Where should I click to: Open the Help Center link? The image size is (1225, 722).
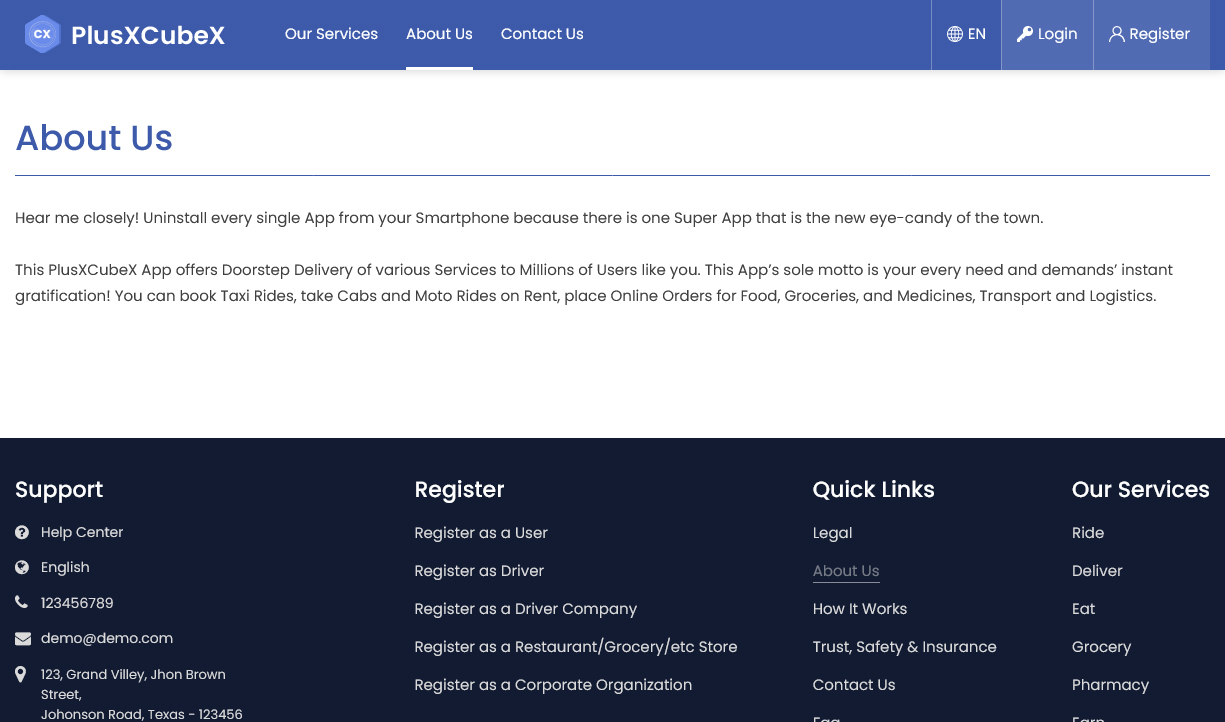coord(82,532)
